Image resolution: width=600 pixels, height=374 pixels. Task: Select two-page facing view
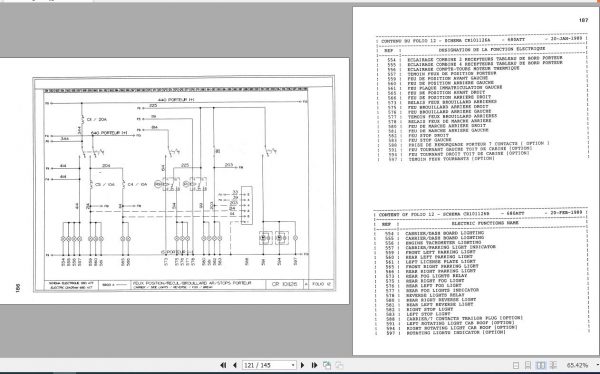click(540, 365)
